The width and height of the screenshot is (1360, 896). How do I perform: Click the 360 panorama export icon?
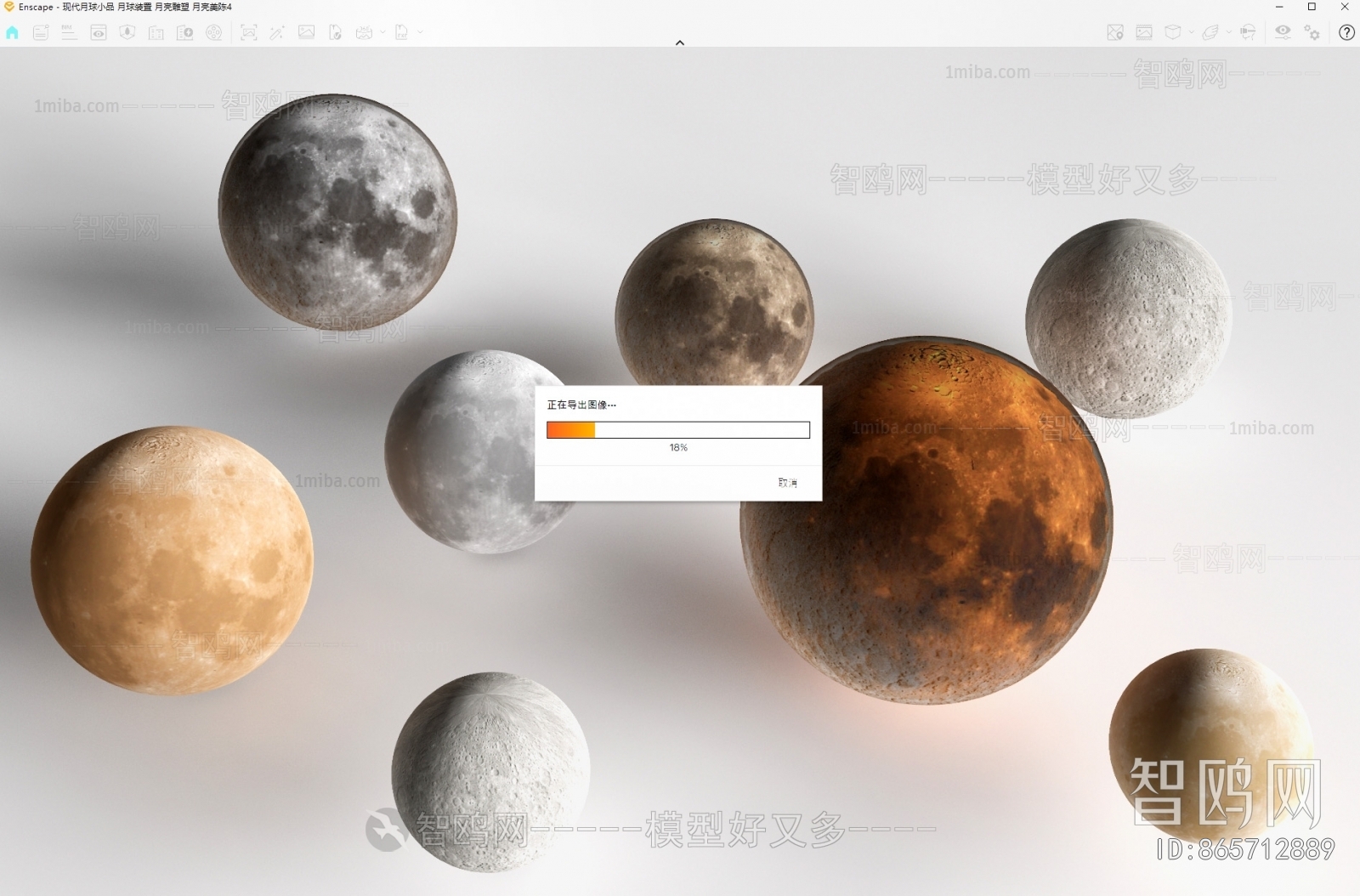364,32
